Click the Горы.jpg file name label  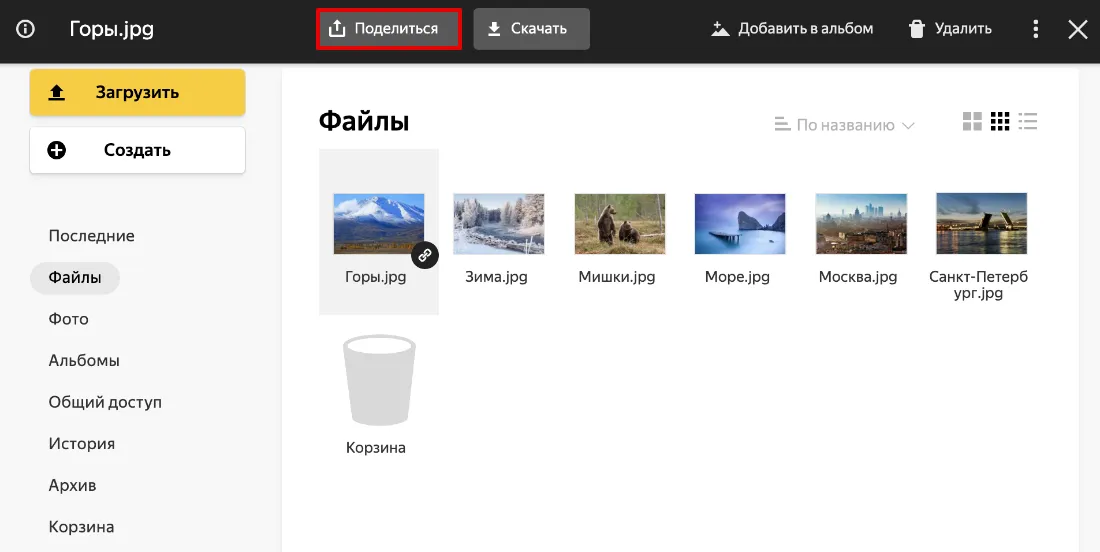coord(375,277)
